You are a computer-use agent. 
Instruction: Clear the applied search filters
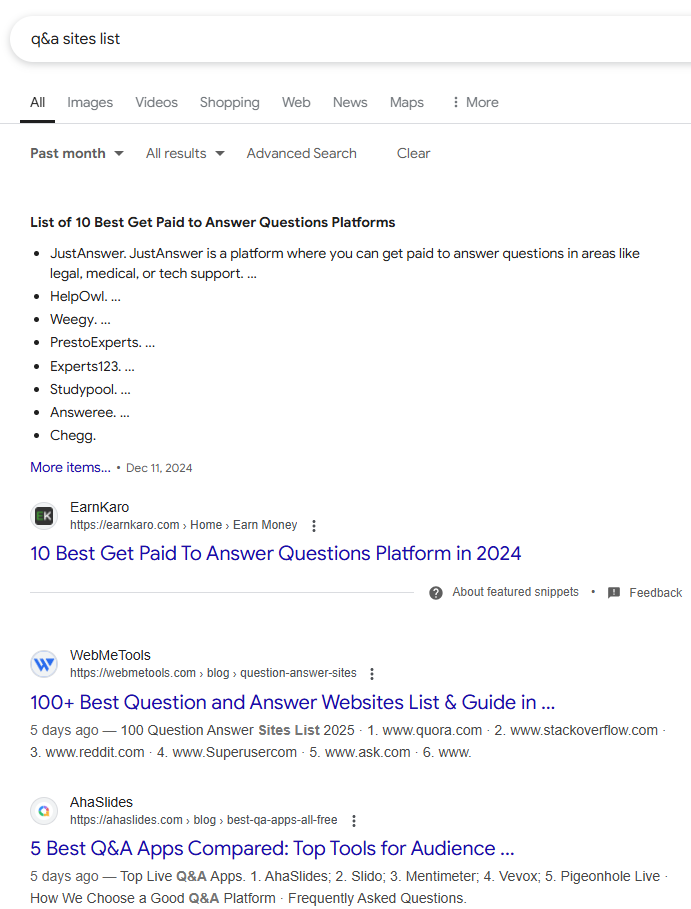pyautogui.click(x=413, y=153)
